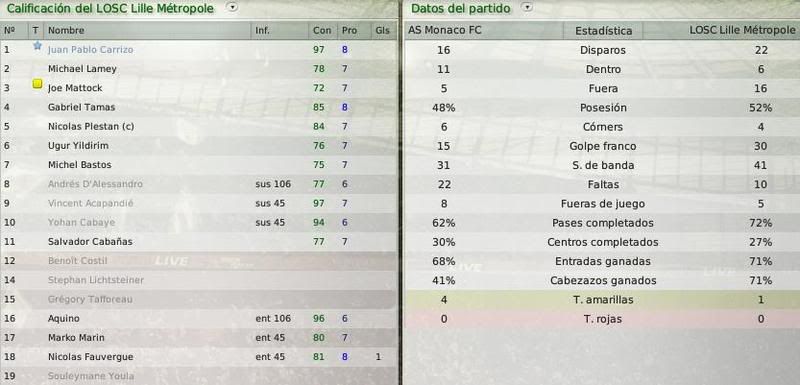Click the AS Monaco FC team header
800x385 pixels.
click(x=444, y=31)
